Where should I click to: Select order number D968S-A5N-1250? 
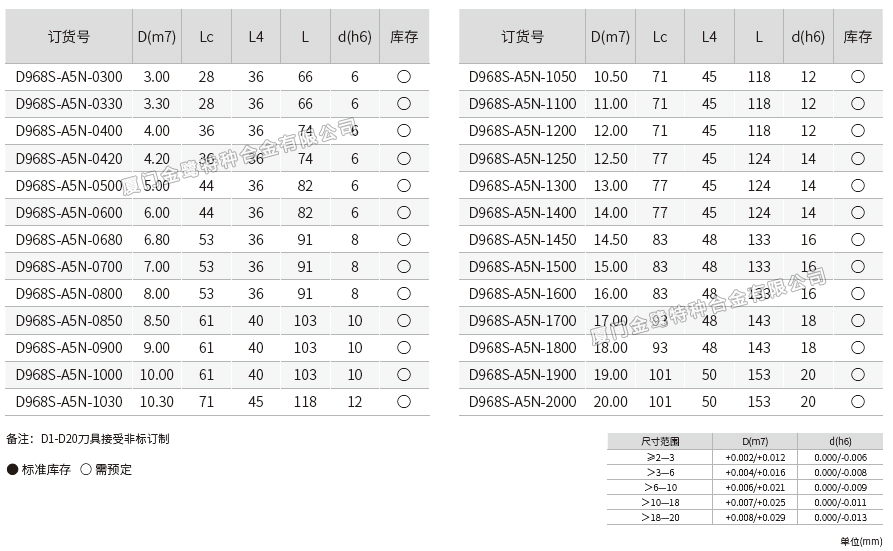pos(523,158)
